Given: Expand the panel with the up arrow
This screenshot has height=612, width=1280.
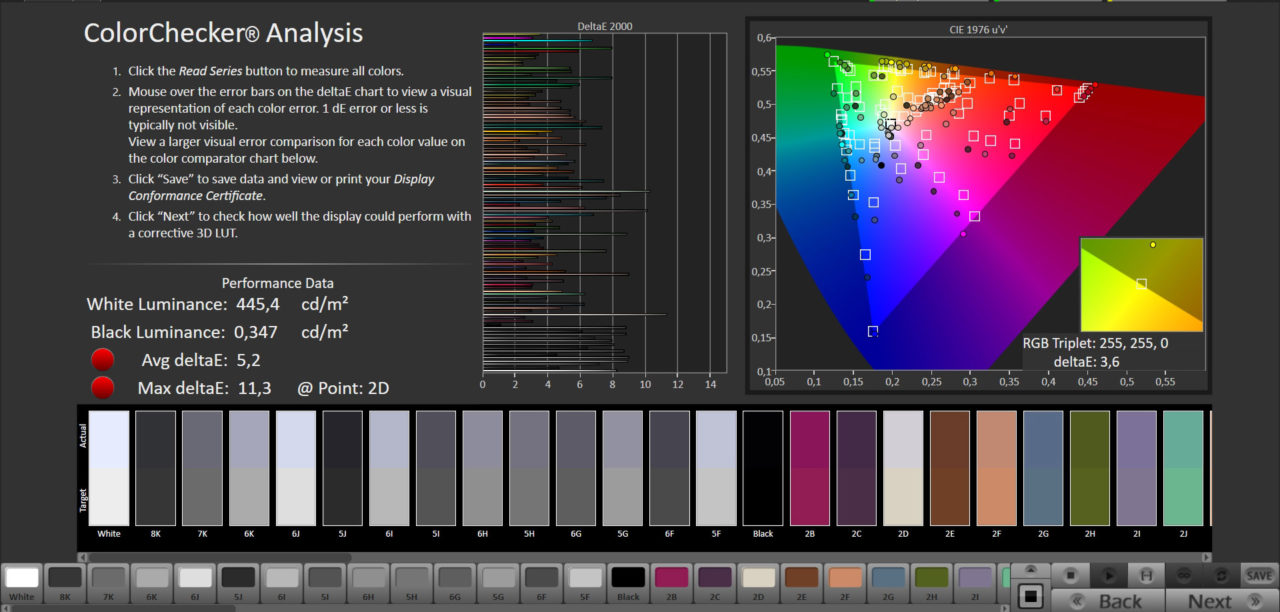Looking at the screenshot, I should (x=1032, y=571).
